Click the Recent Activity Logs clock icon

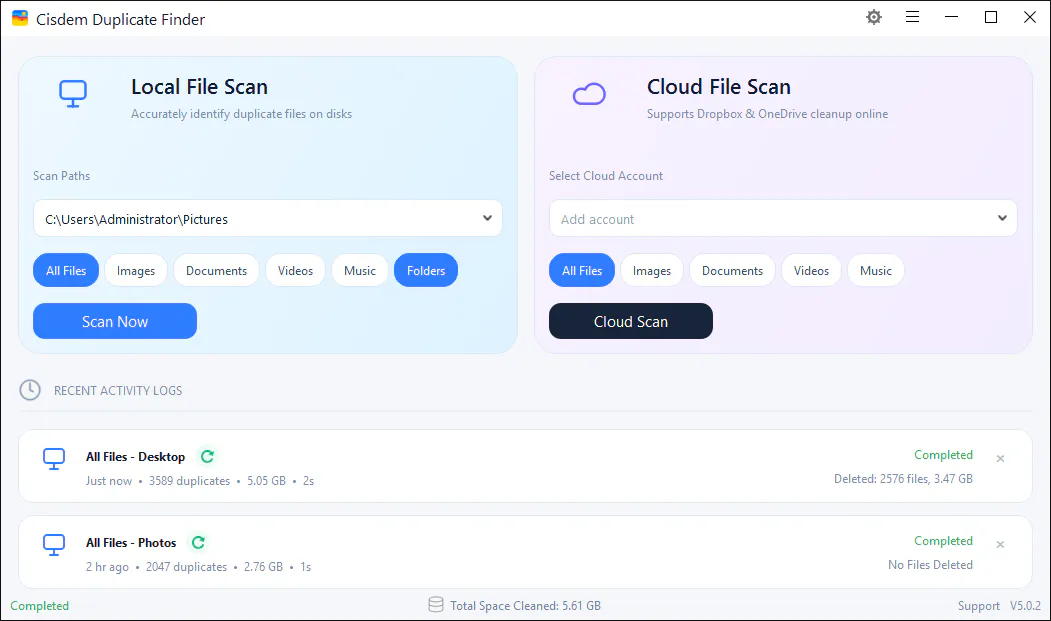point(30,390)
